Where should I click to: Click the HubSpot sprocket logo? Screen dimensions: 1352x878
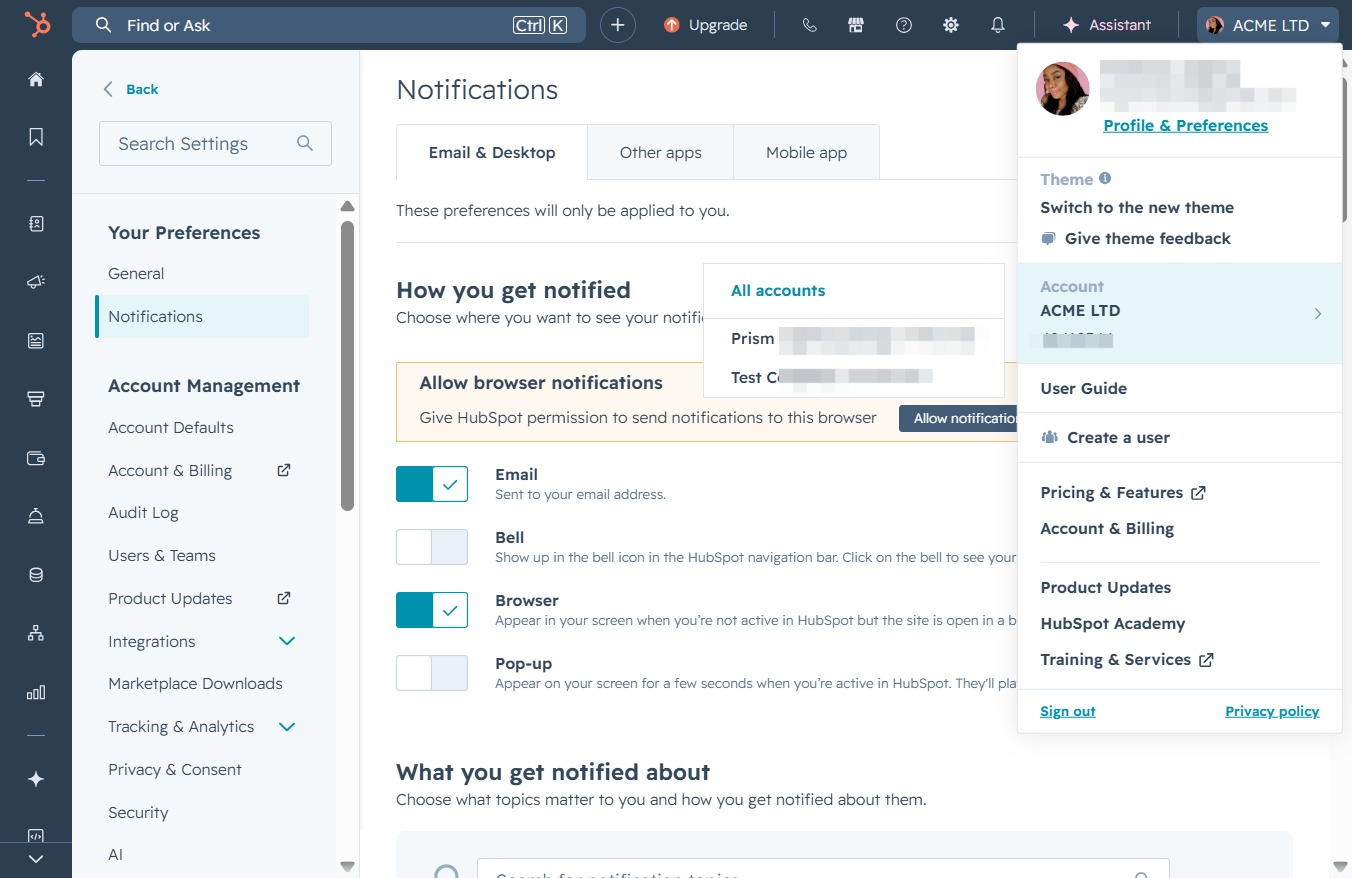36,25
